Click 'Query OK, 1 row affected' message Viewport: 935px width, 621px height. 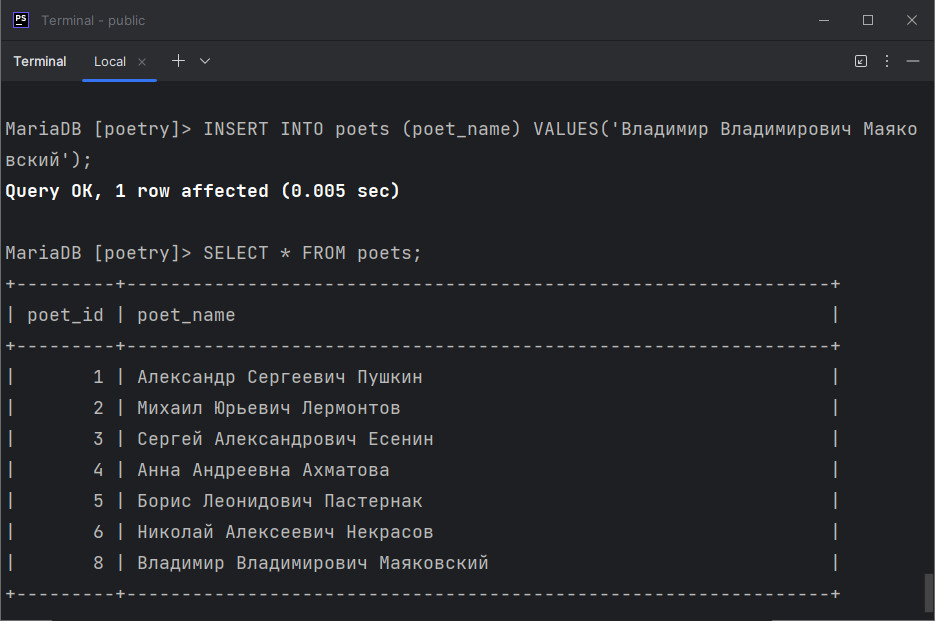pyautogui.click(x=137, y=191)
